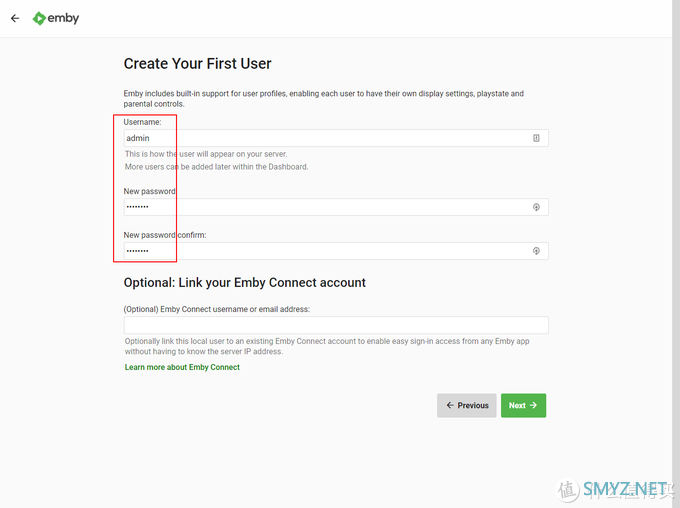Click the SMYZ.NET watermark logo
Screen dimensions: 680x508
(617, 490)
